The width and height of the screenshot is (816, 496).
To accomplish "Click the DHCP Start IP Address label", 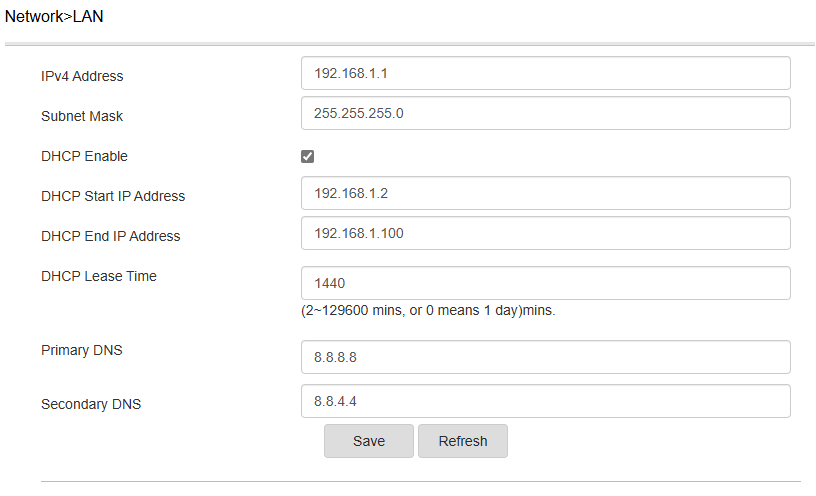I will pos(113,196).
